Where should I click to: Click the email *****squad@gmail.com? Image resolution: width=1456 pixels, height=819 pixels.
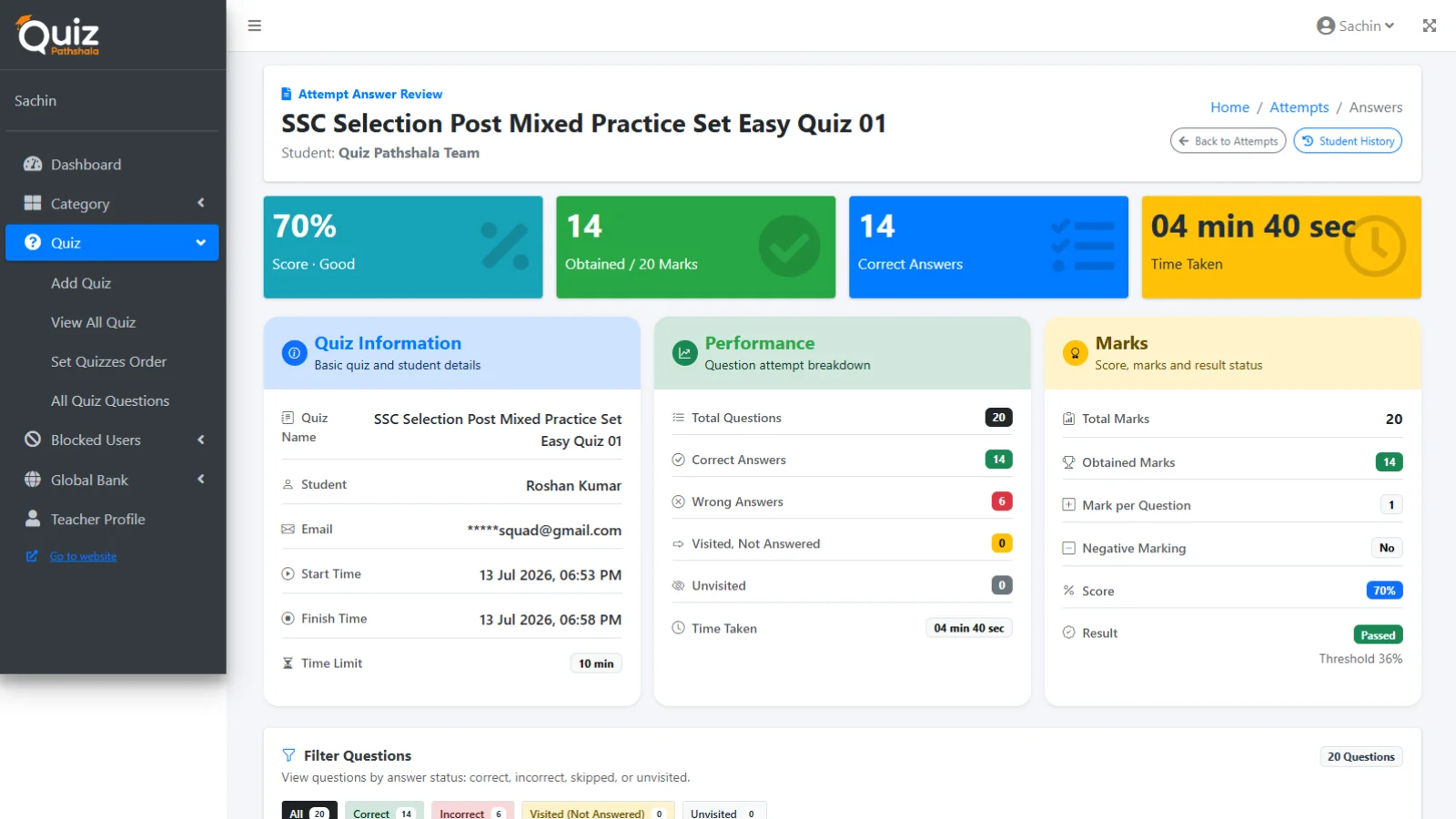[x=544, y=530]
